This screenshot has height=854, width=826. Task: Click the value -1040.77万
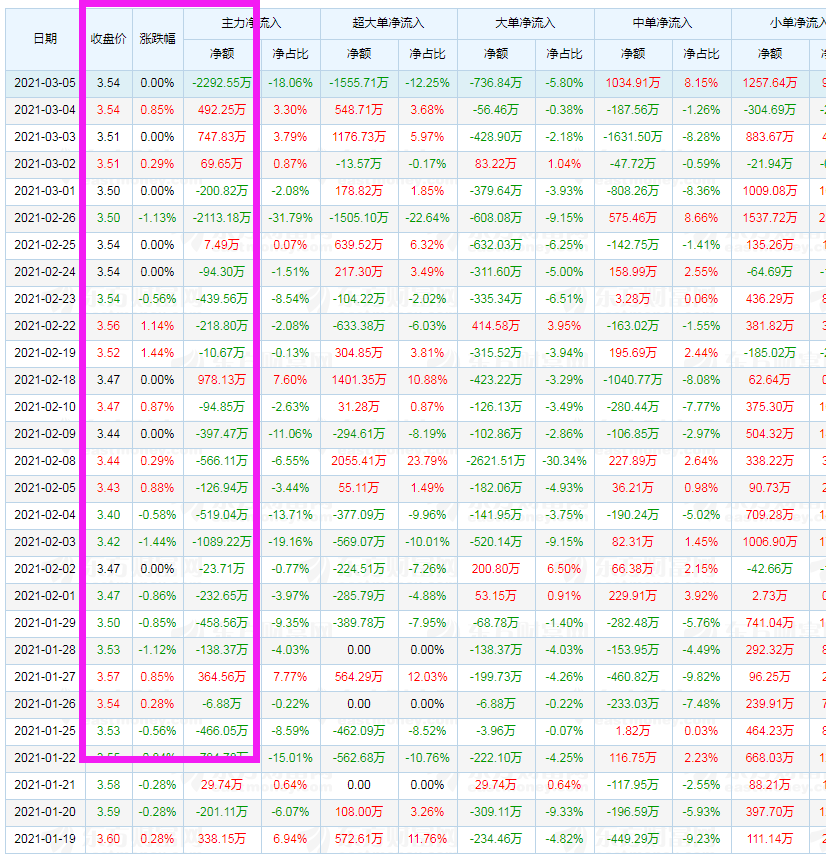[x=633, y=380]
